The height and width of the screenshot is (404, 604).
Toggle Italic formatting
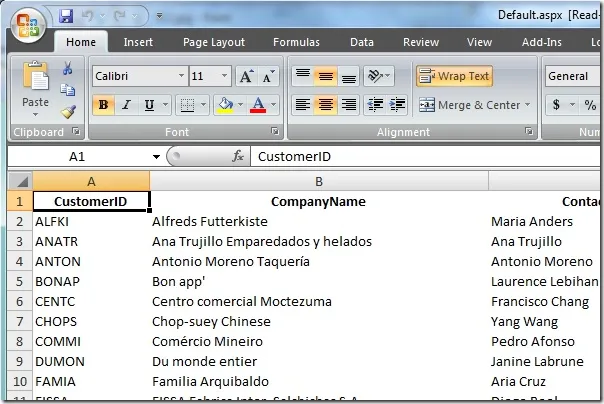(126, 105)
